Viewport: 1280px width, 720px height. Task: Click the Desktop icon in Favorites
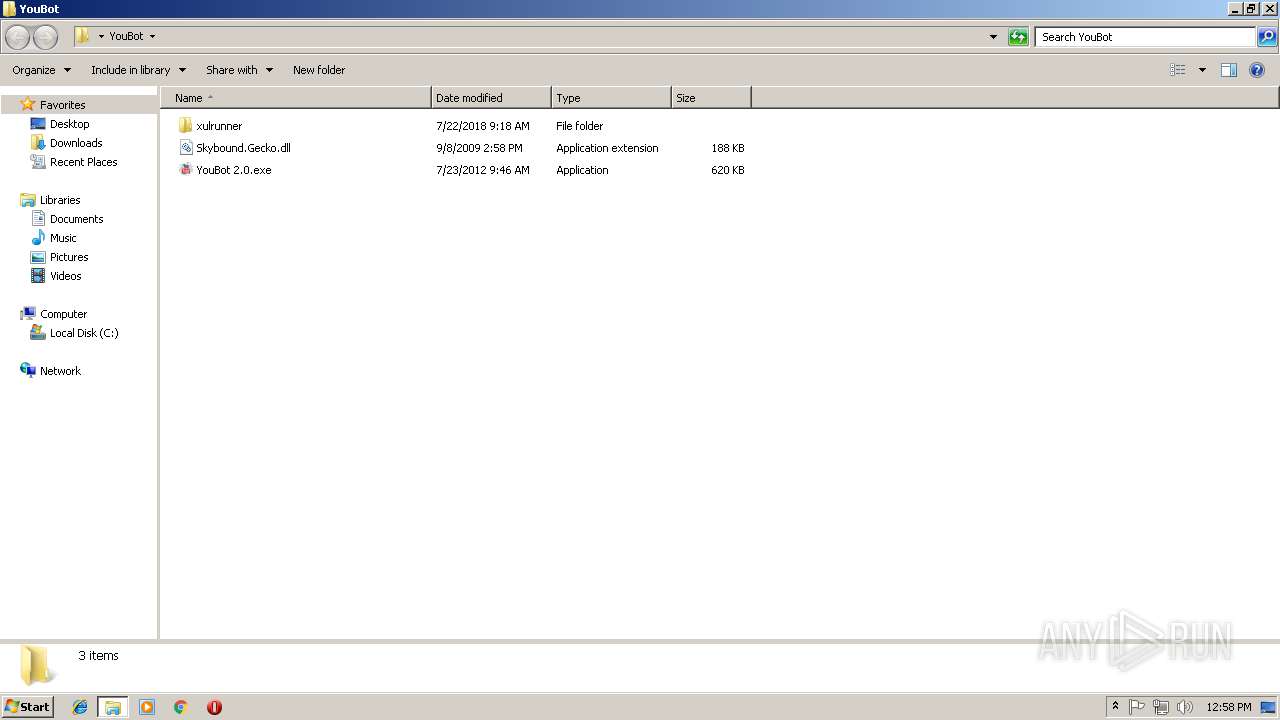pyautogui.click(x=38, y=124)
